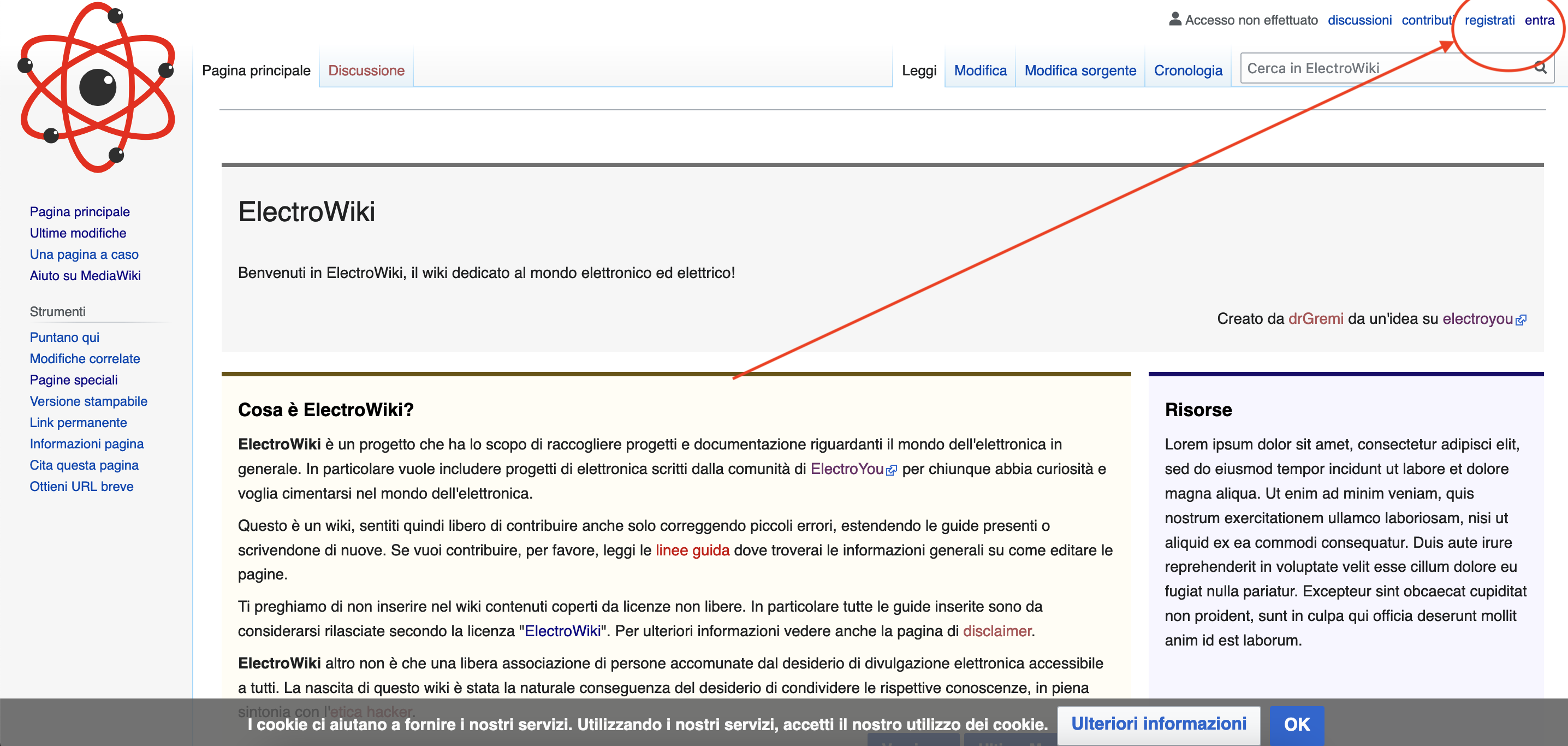Go to Una pagina a caso

pos(84,254)
